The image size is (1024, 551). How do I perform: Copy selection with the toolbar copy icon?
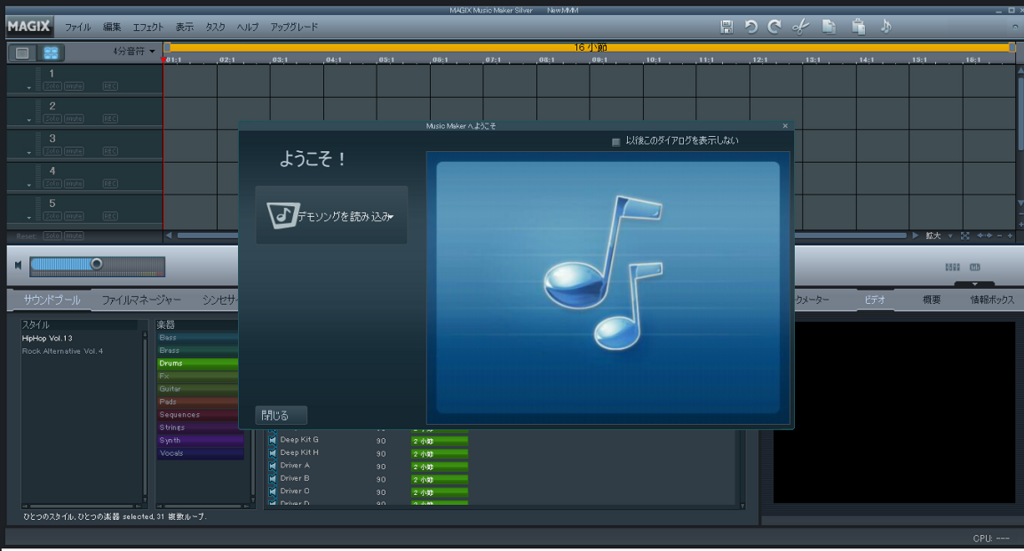pos(829,27)
